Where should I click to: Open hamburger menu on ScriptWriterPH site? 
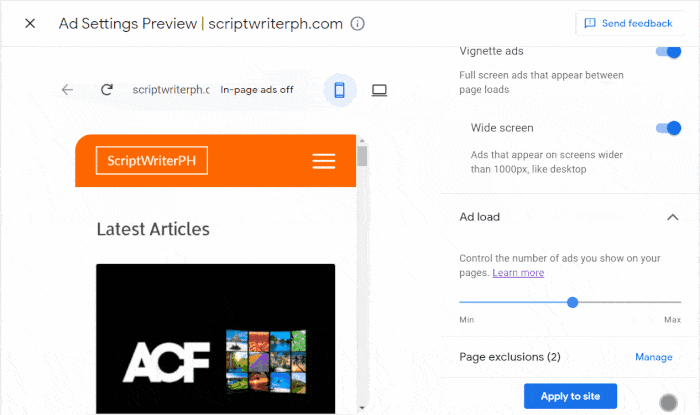pyautogui.click(x=323, y=161)
